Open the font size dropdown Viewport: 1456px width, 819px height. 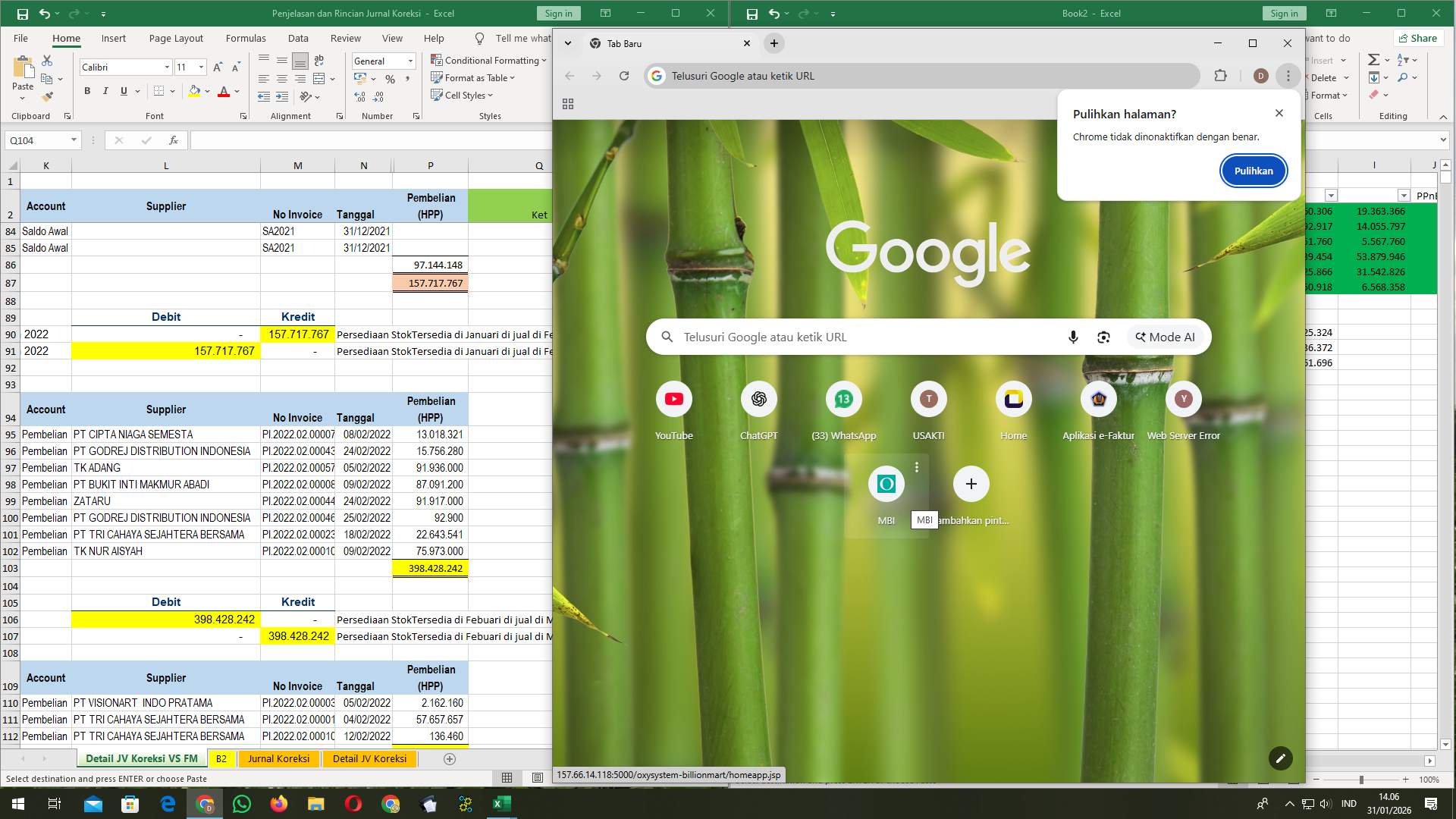click(200, 67)
